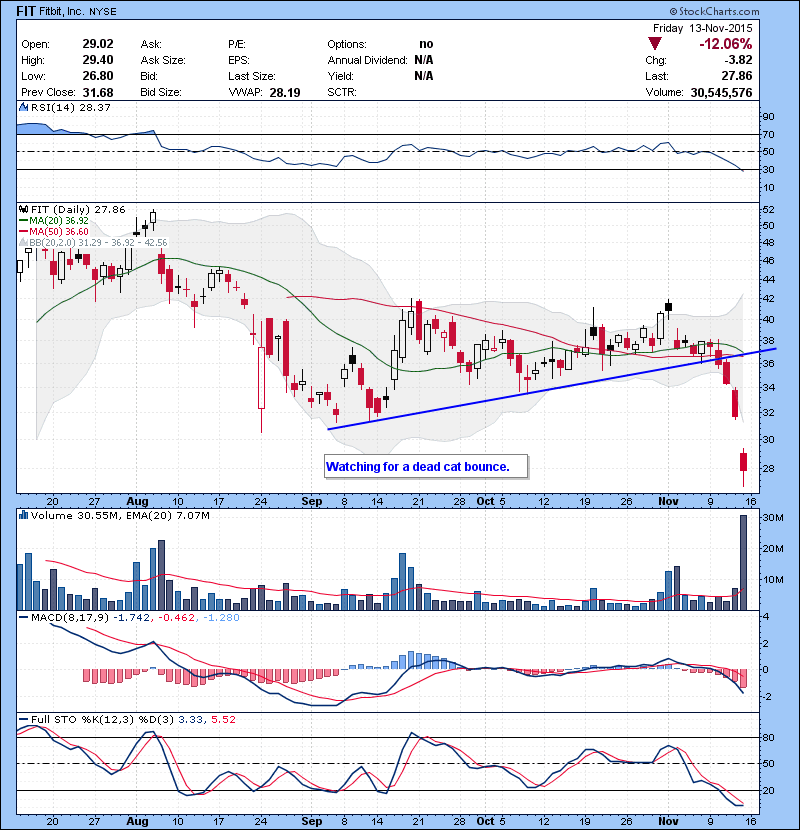The image size is (800, 830).
Task: Click the 'Sep' label on price chart axis
Action: pyautogui.click(x=311, y=501)
